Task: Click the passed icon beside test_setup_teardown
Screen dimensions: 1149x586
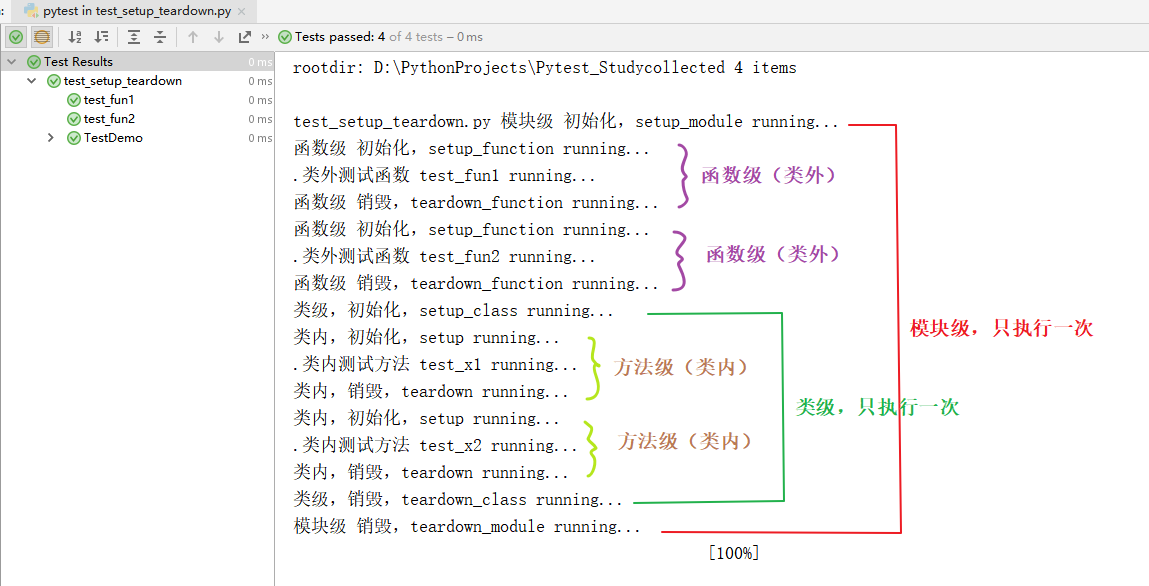Action: [x=53, y=81]
